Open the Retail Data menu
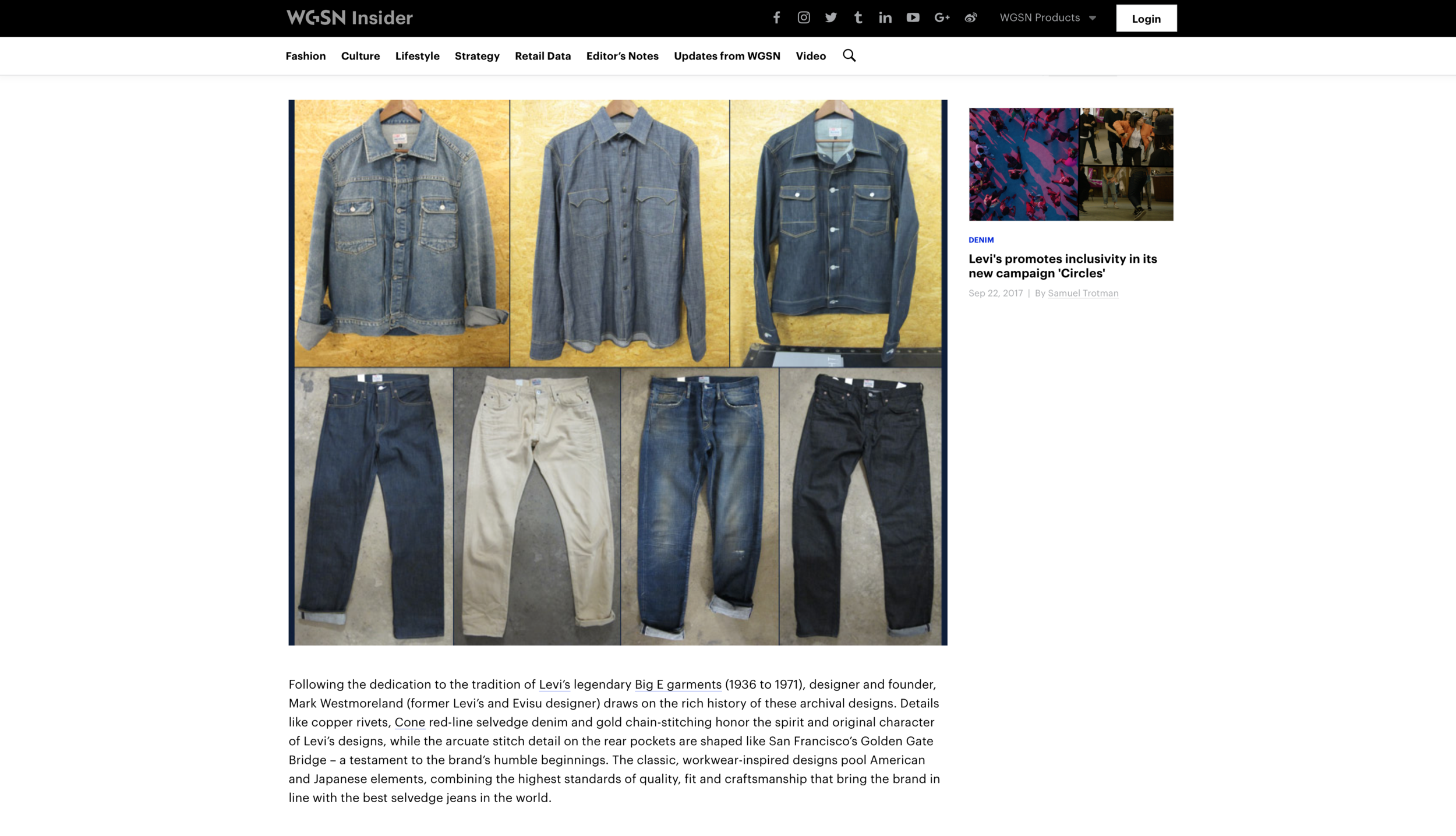 click(x=543, y=56)
